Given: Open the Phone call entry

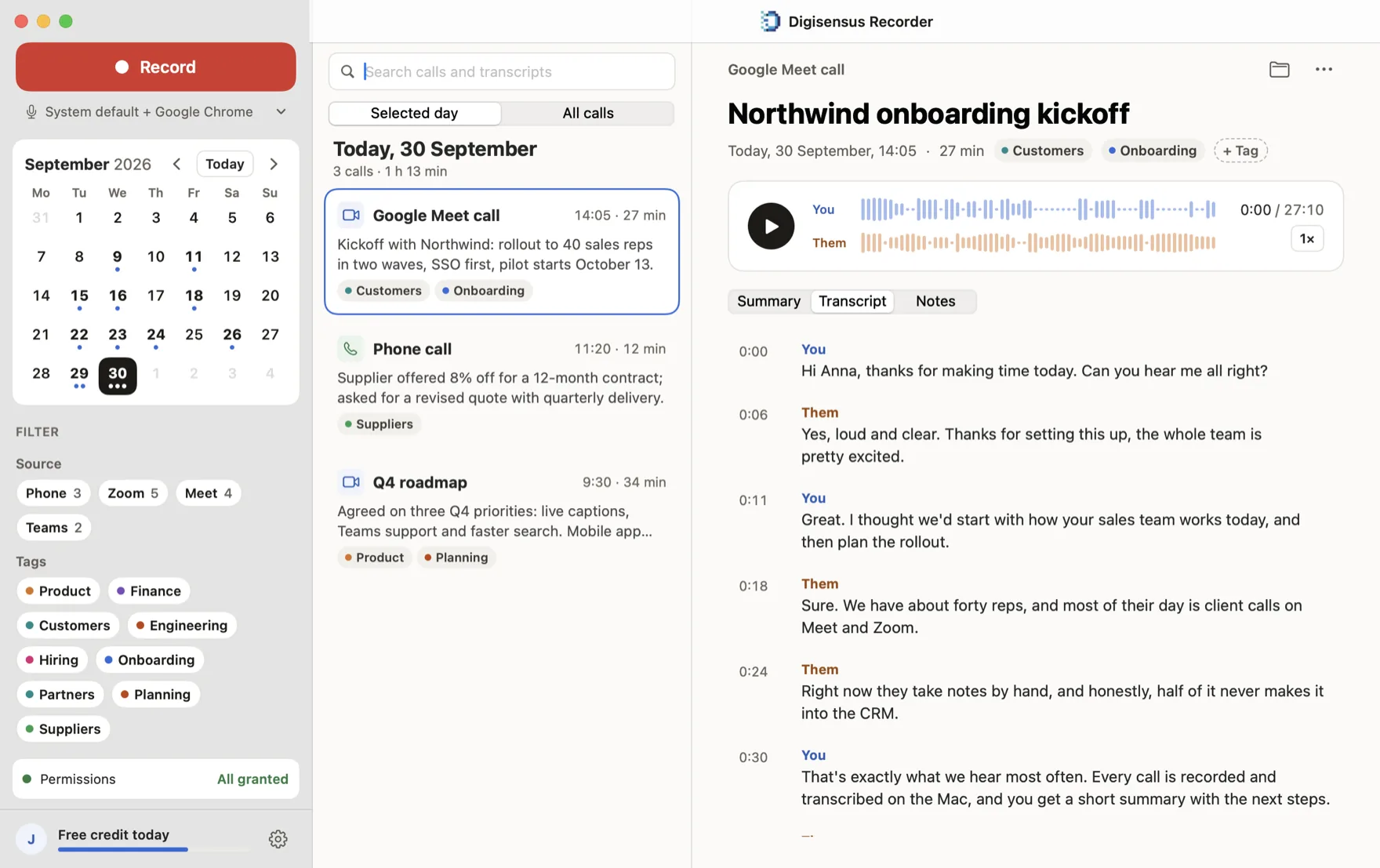Looking at the screenshot, I should pos(502,386).
